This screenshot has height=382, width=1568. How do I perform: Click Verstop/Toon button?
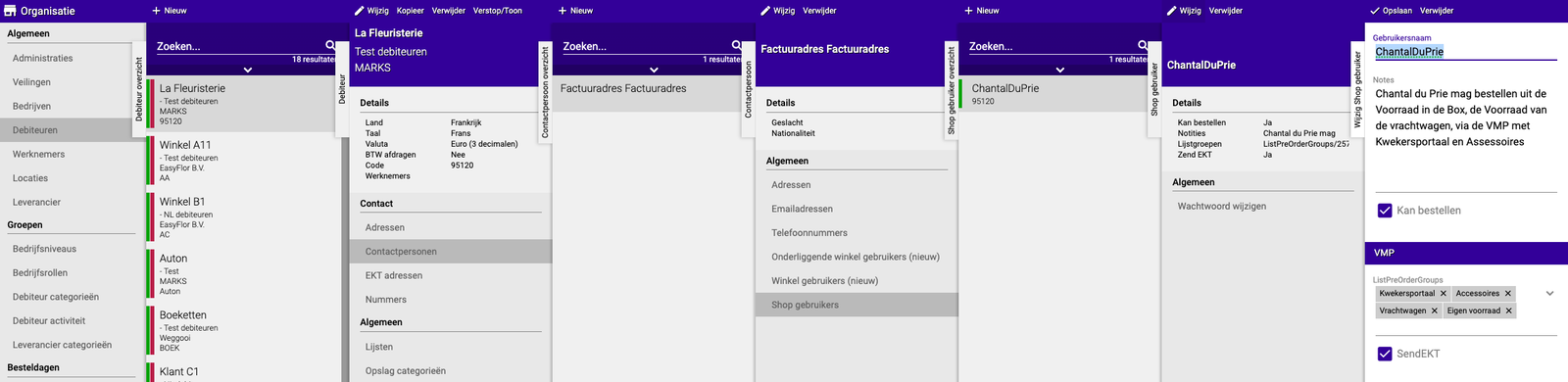point(498,11)
